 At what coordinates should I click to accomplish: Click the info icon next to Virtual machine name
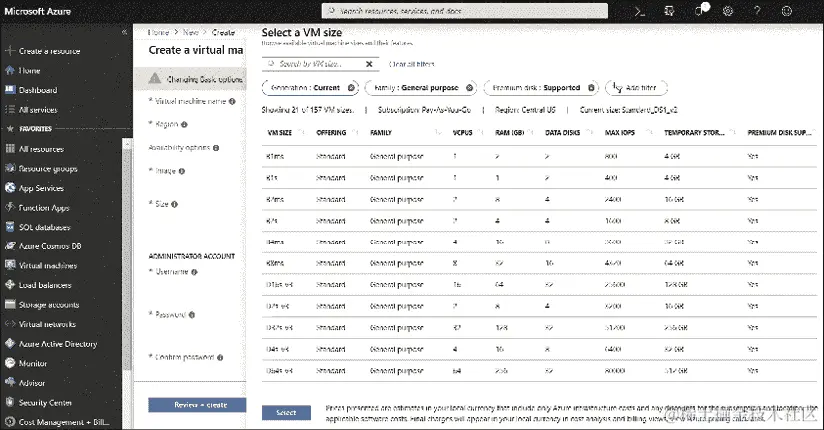point(232,101)
